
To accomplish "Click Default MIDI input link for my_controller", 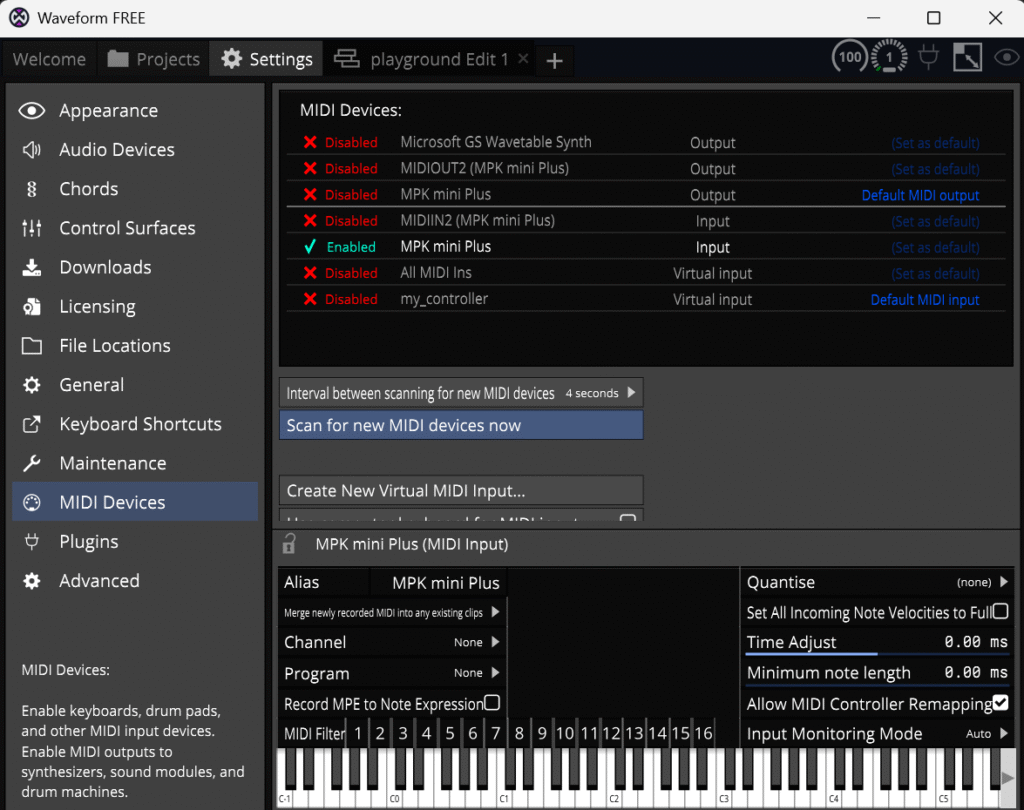I will tap(925, 300).
